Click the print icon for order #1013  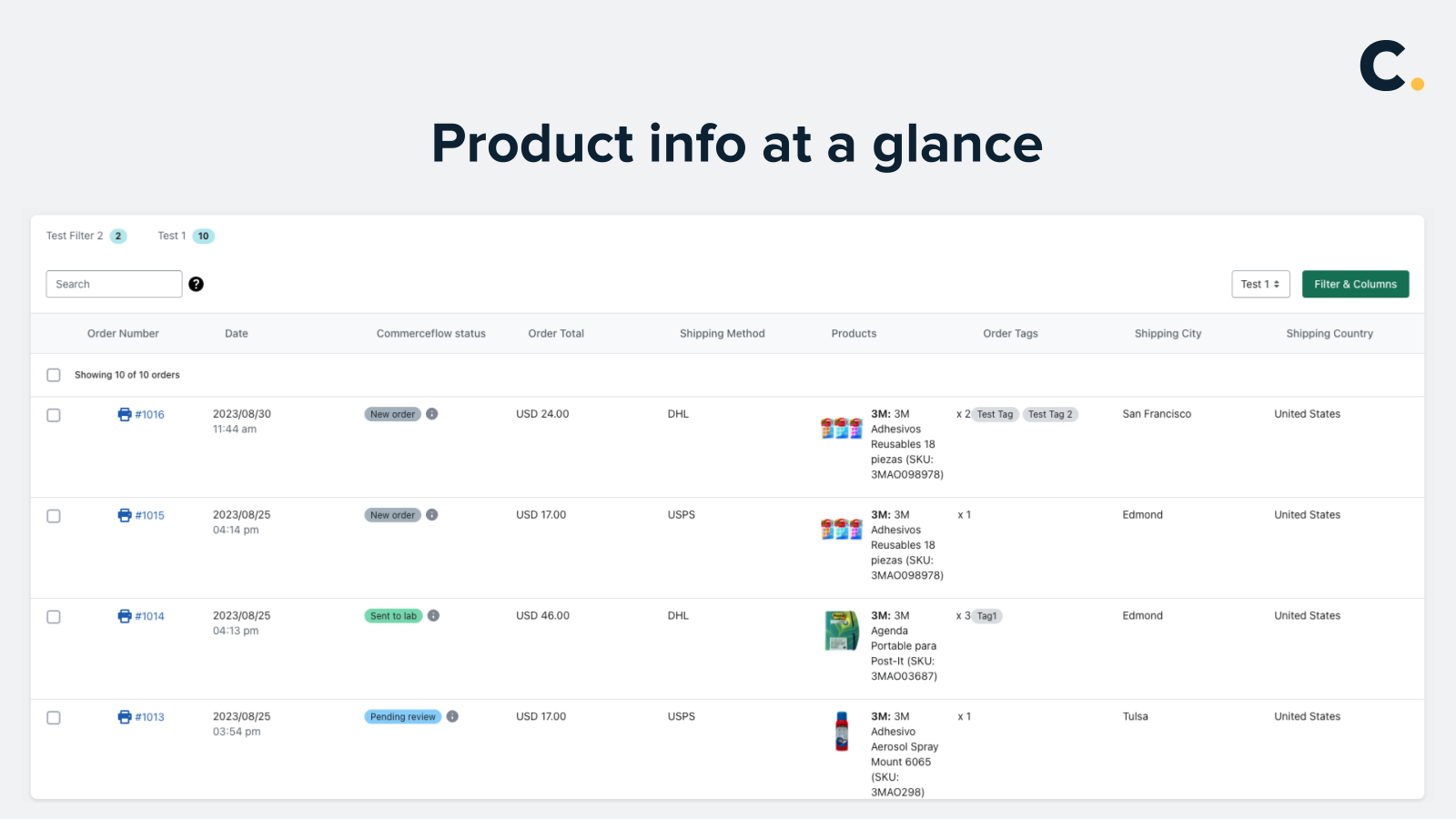pyautogui.click(x=125, y=717)
